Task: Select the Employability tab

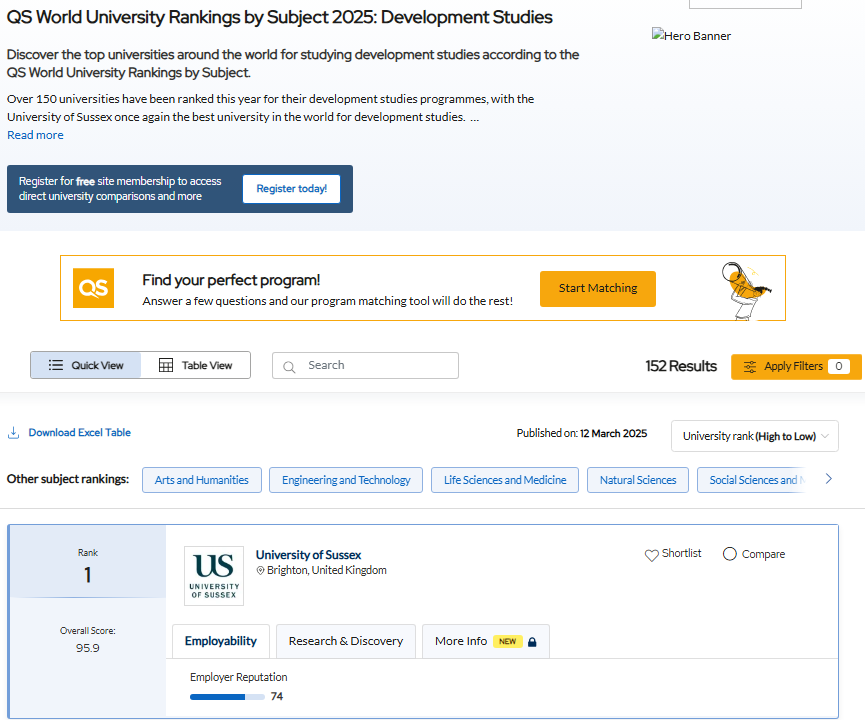Action: pyautogui.click(x=221, y=641)
